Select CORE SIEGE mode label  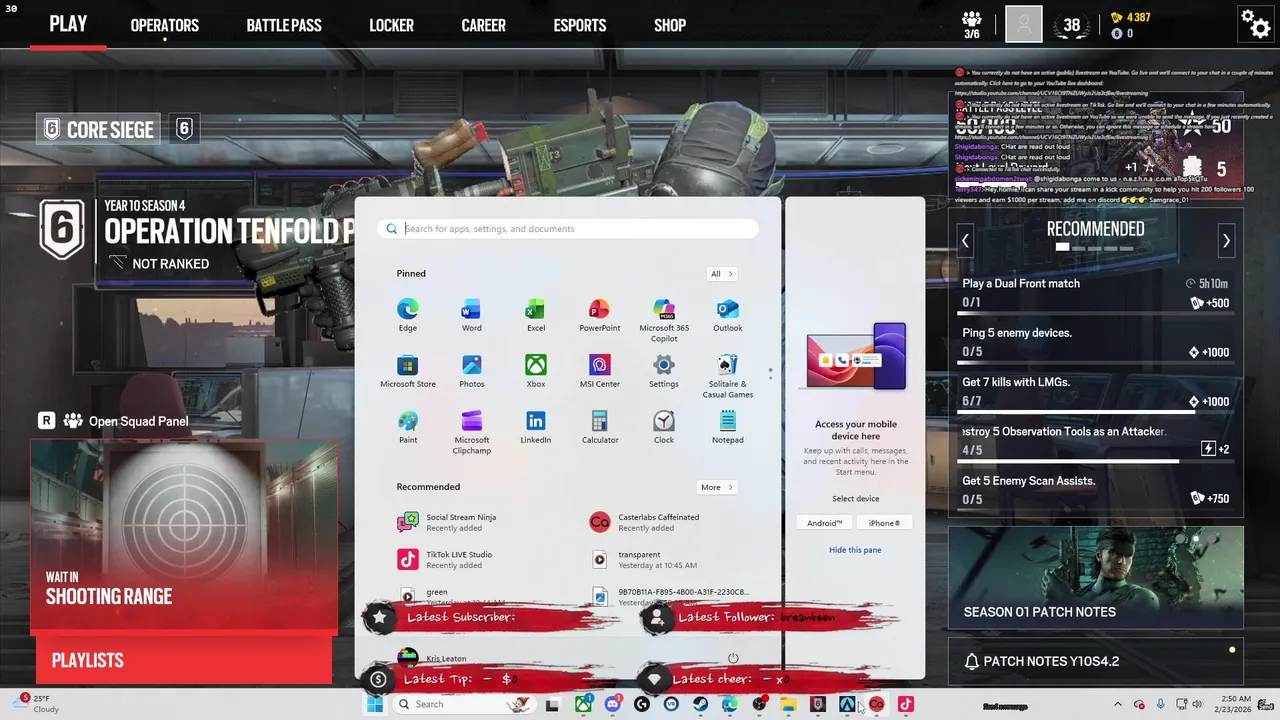point(98,129)
